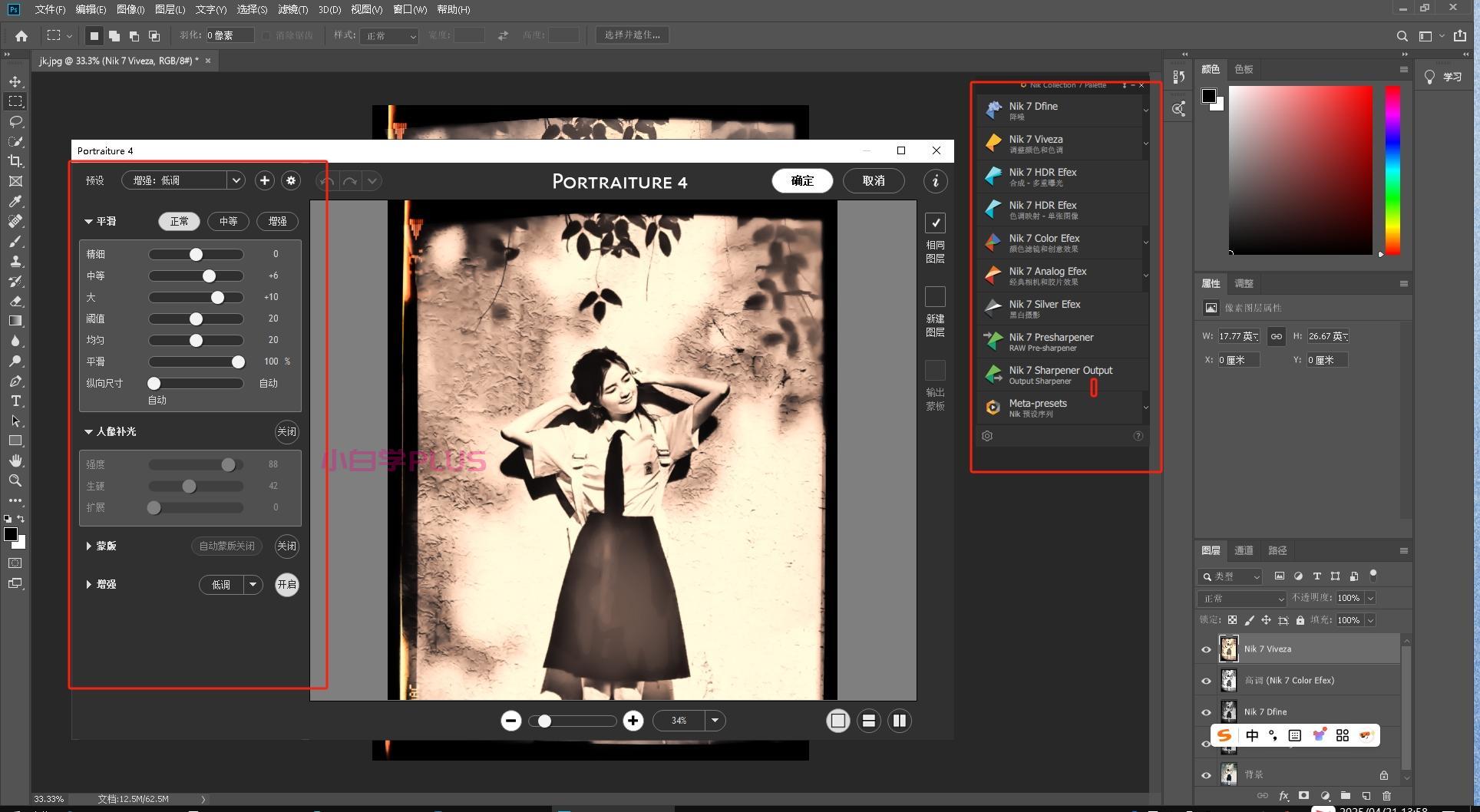Viewport: 1480px width, 812px height.
Task: Hide the 背景 layer
Action: [1206, 775]
